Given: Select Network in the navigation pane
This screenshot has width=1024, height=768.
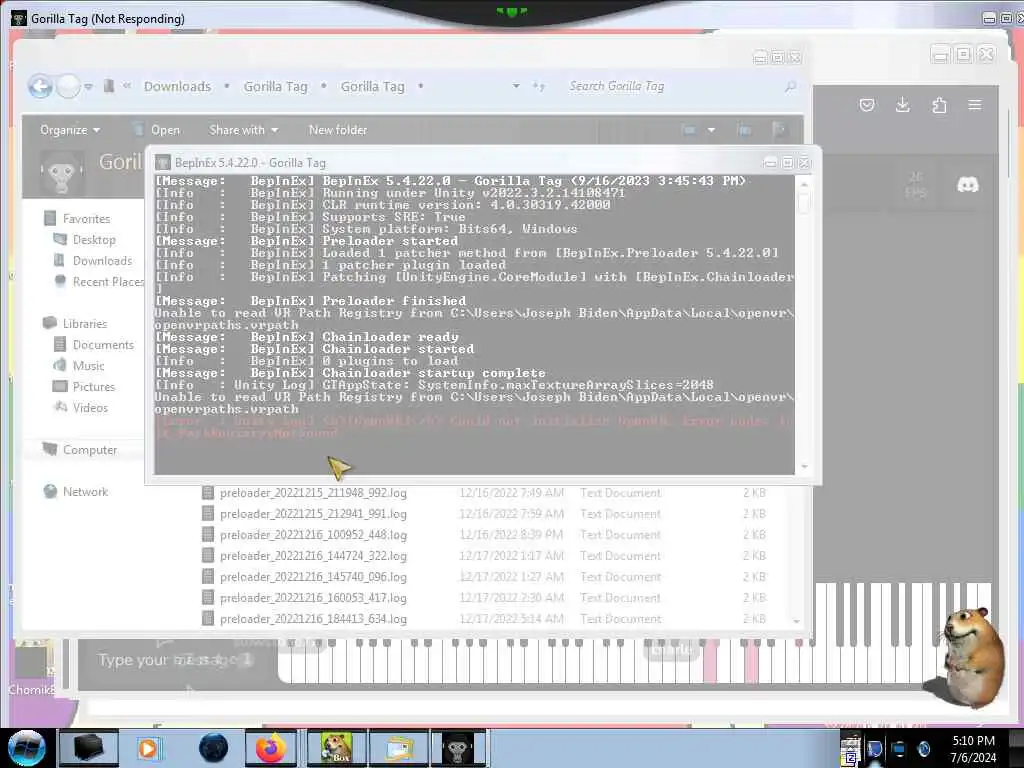Looking at the screenshot, I should pos(76,492).
